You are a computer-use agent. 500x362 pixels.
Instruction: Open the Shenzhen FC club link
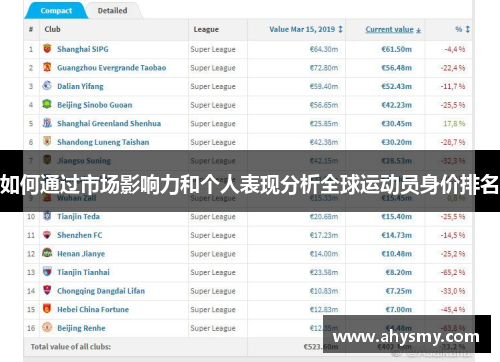80,235
